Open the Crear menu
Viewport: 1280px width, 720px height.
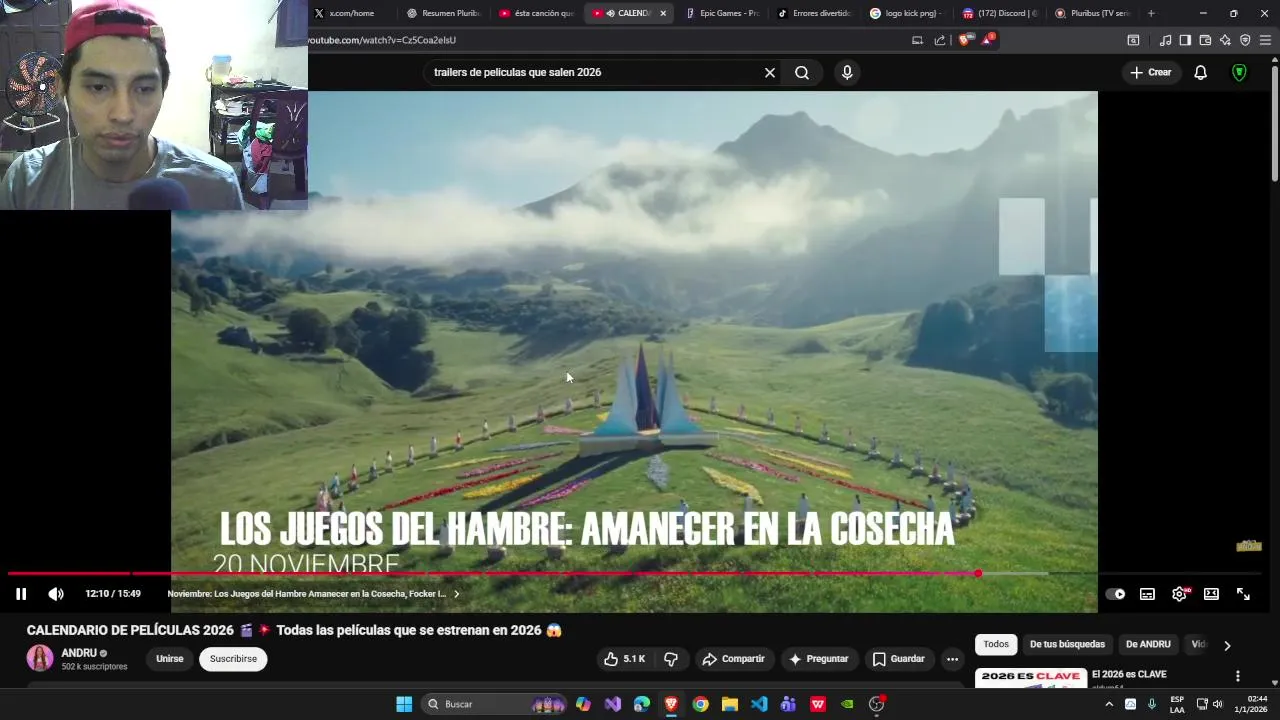click(x=1150, y=72)
